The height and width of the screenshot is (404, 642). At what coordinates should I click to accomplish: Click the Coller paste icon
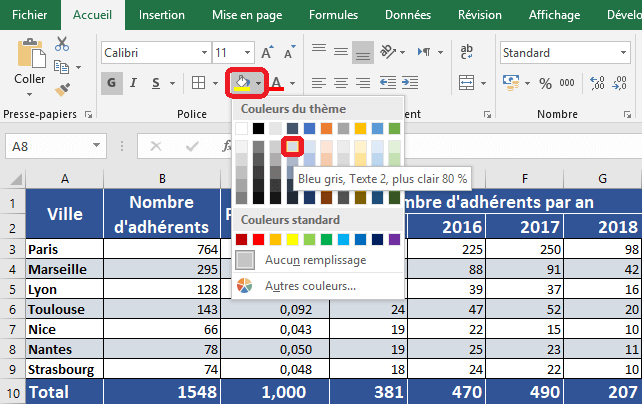coord(30,57)
